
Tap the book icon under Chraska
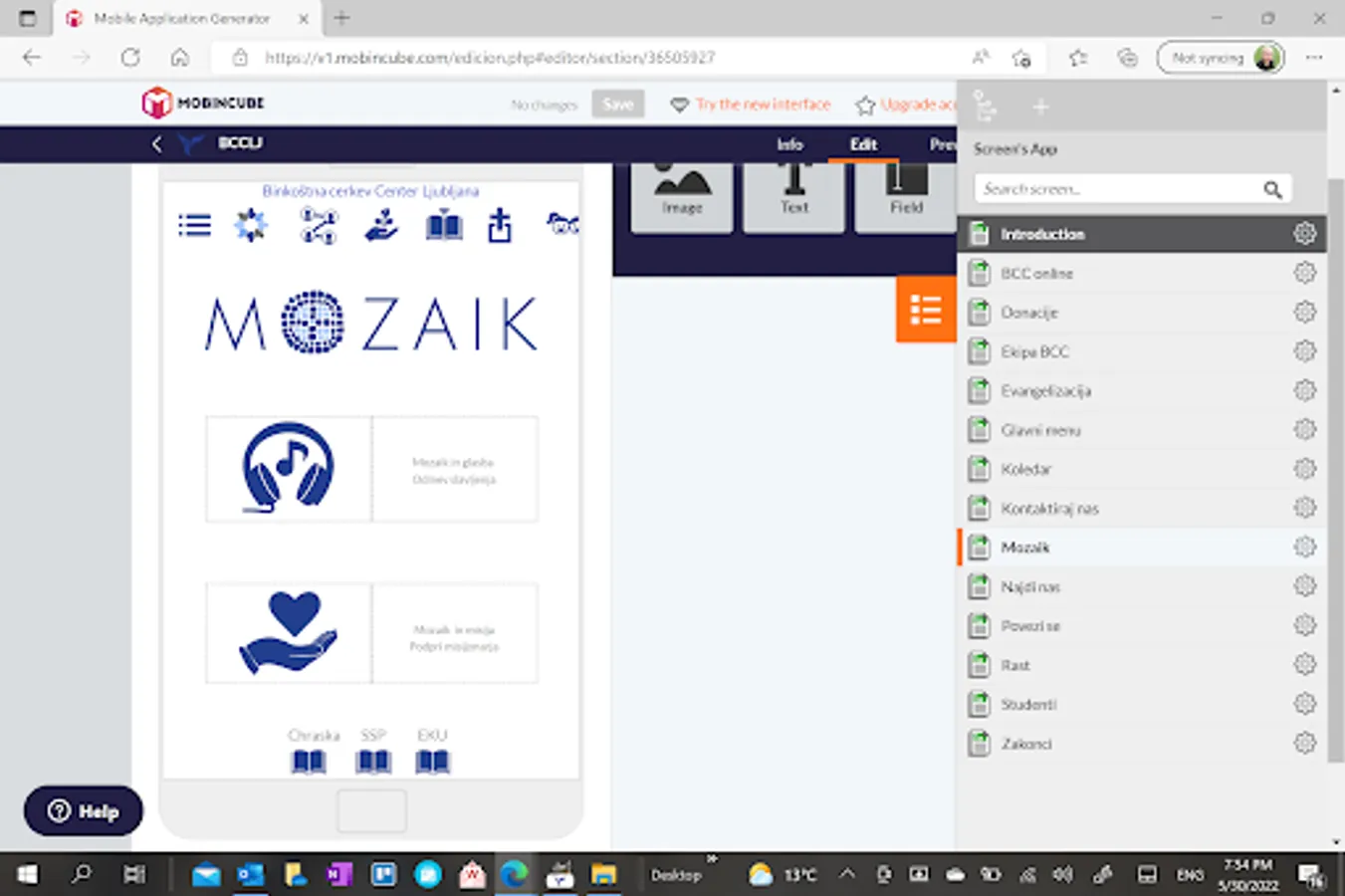tap(309, 762)
